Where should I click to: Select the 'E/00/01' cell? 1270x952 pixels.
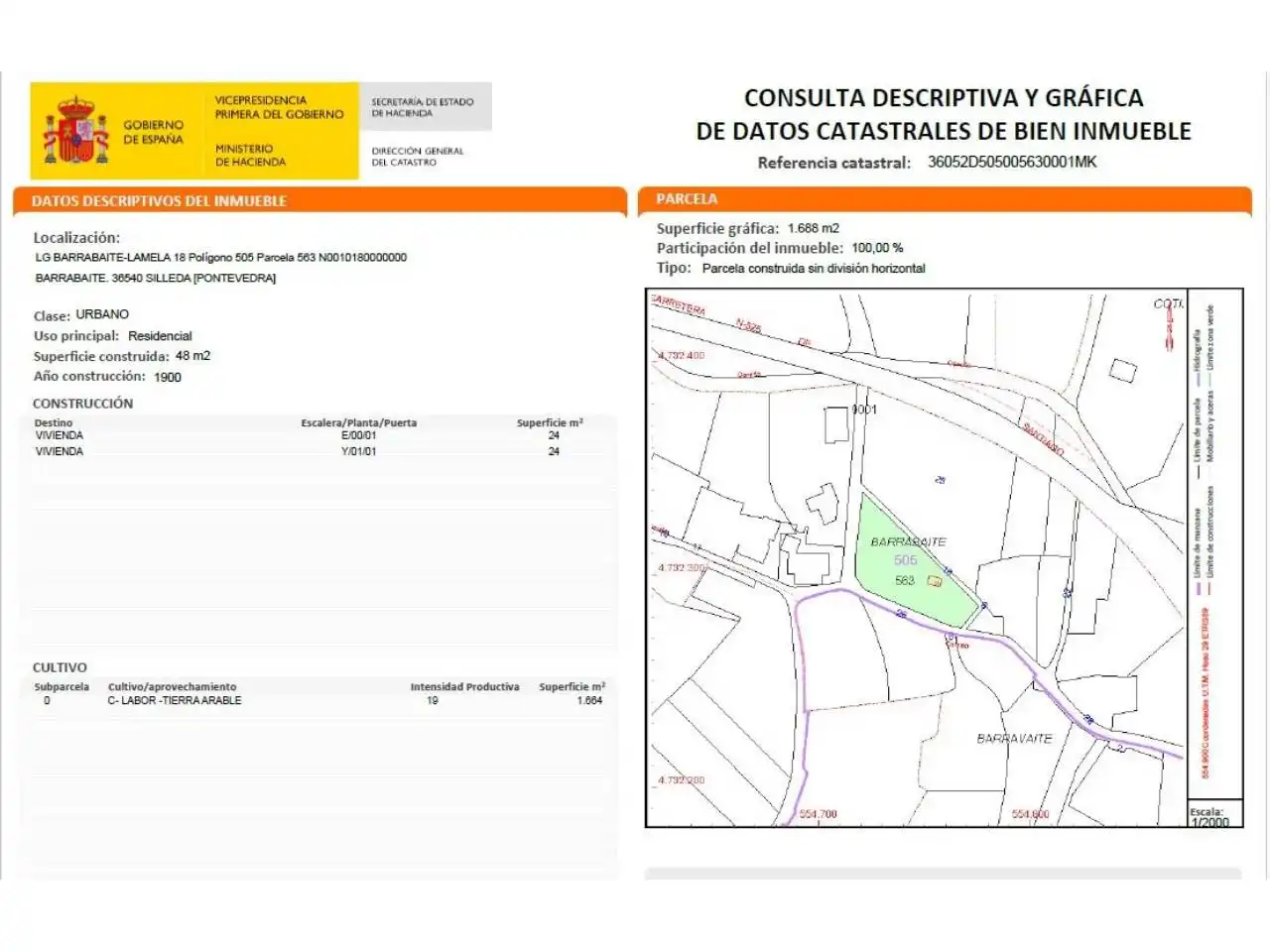click(359, 435)
